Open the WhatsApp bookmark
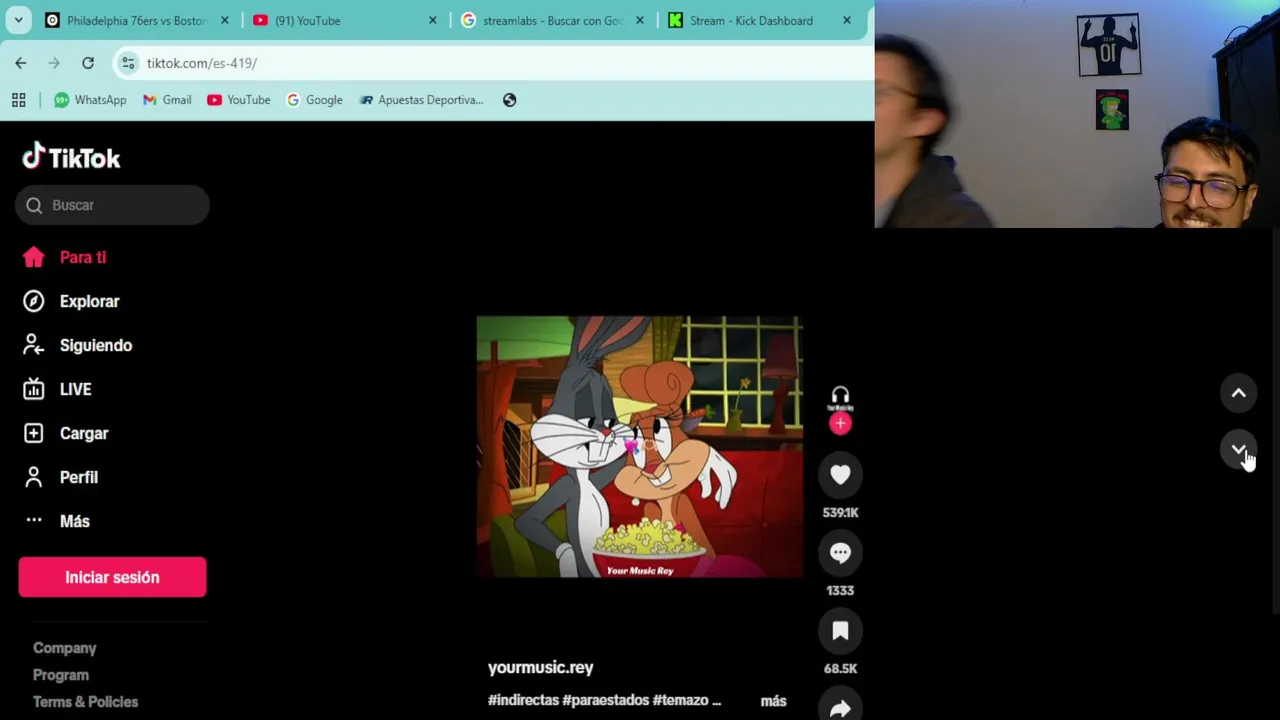This screenshot has height=720, width=1280. tap(90, 100)
